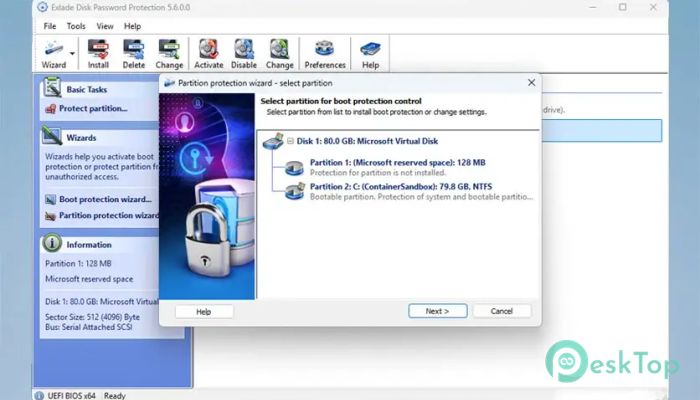Click the Information panel icon
700x400 pixels.
[52, 243]
